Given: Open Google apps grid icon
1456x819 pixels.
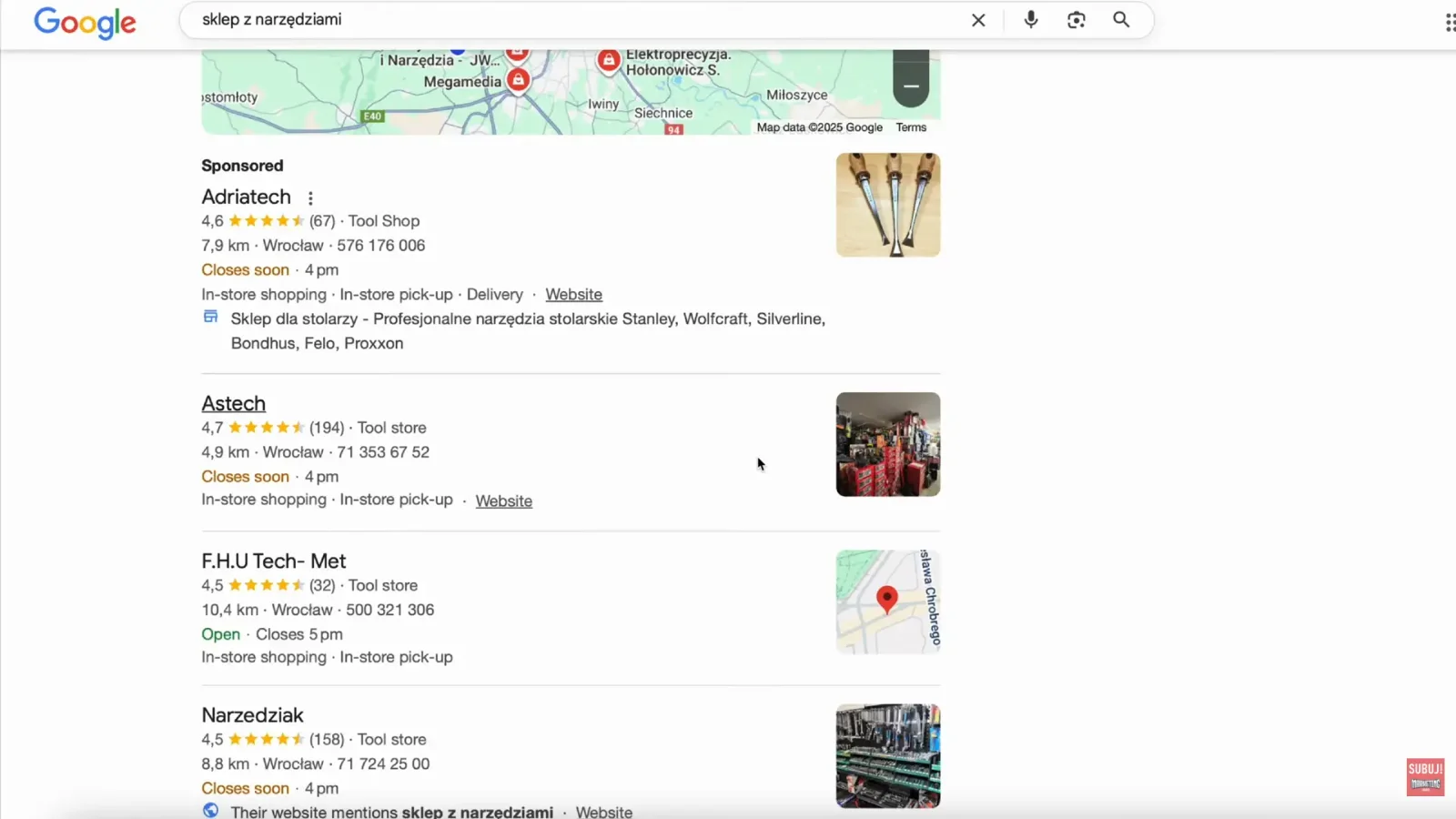Looking at the screenshot, I should [x=1450, y=22].
